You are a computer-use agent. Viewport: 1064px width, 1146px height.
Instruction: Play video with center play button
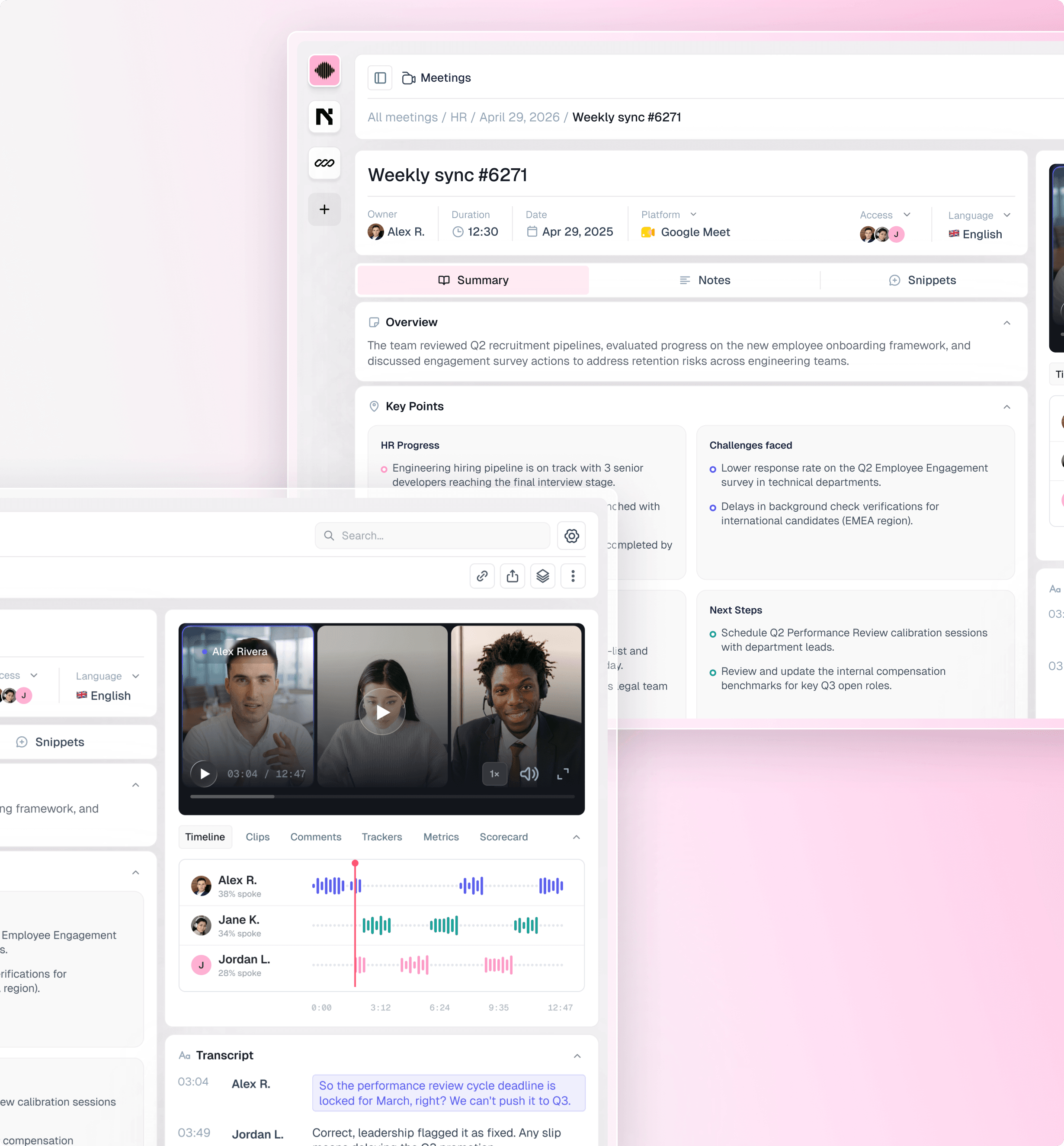coord(382,713)
